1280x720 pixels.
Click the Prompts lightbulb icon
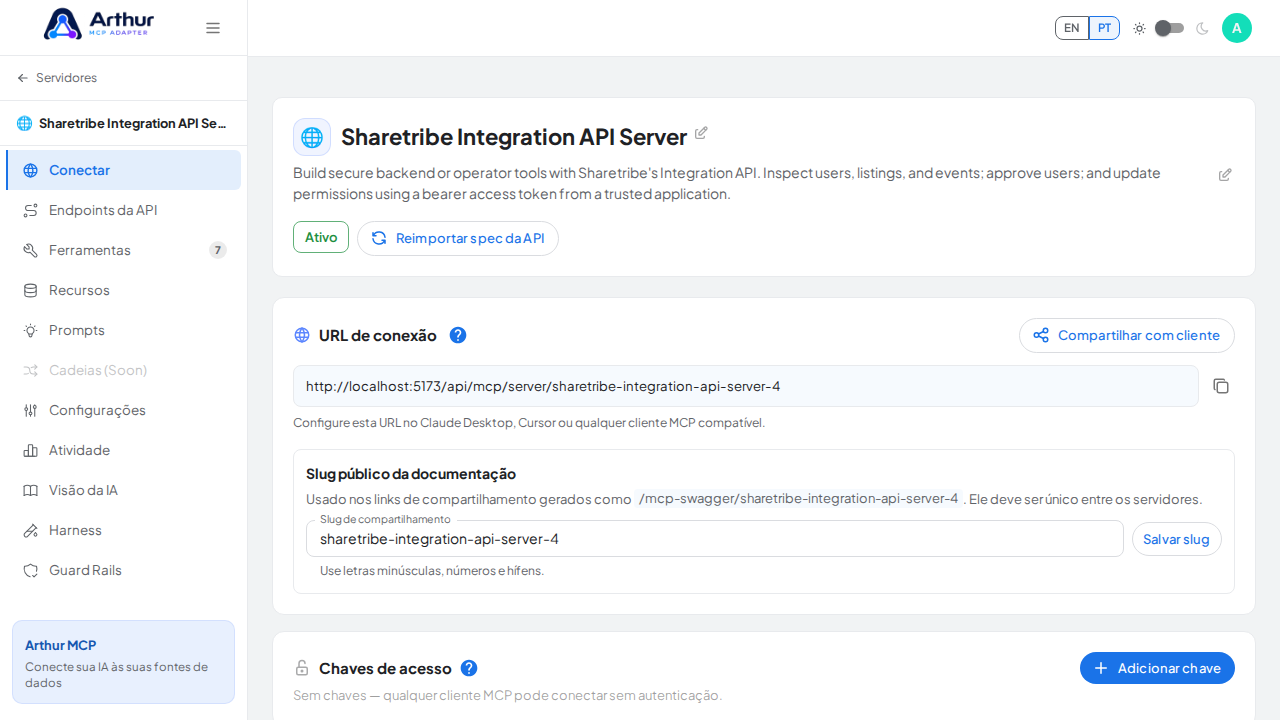point(31,330)
